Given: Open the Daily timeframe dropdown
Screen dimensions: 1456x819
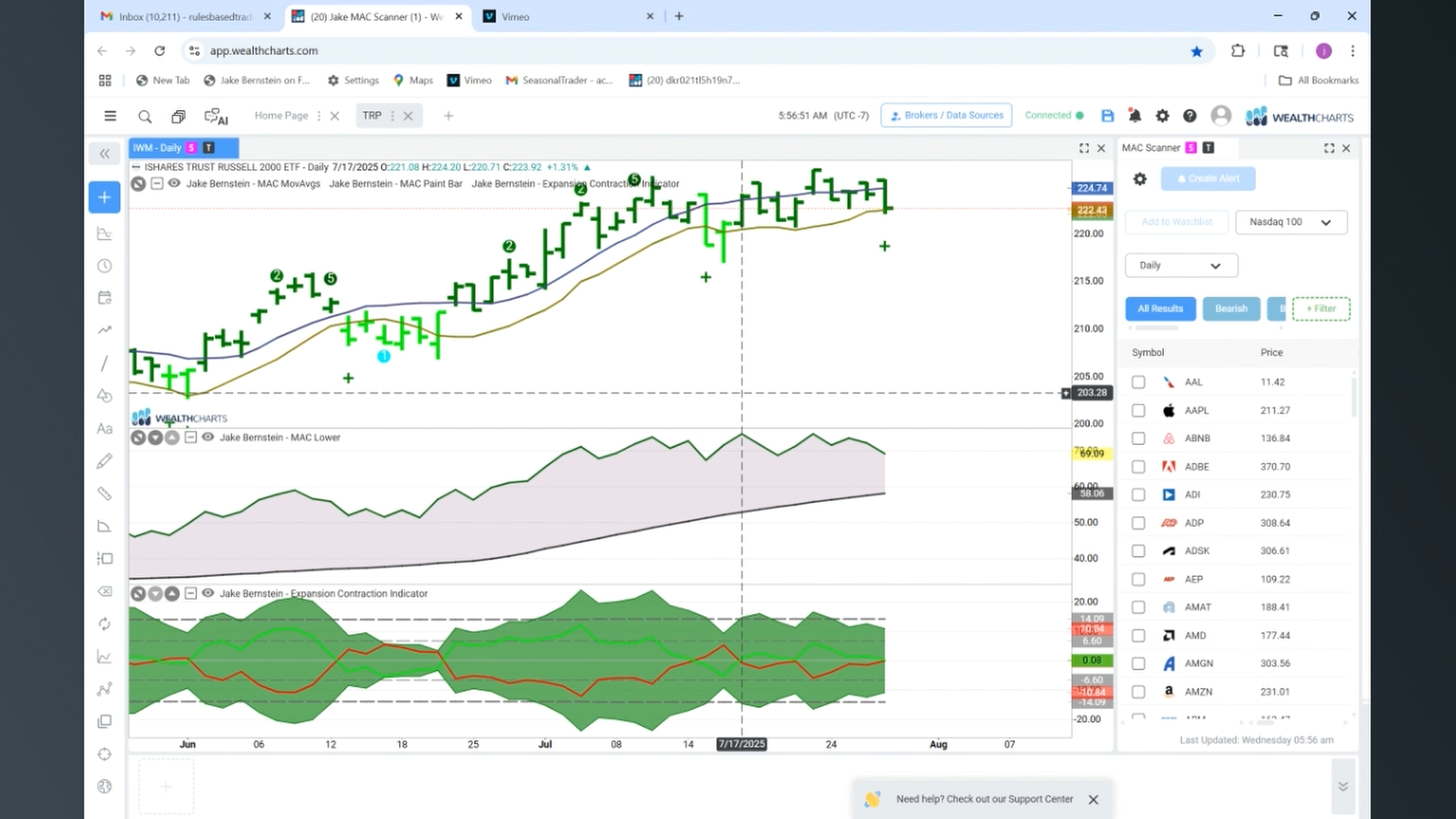Looking at the screenshot, I should (1181, 265).
